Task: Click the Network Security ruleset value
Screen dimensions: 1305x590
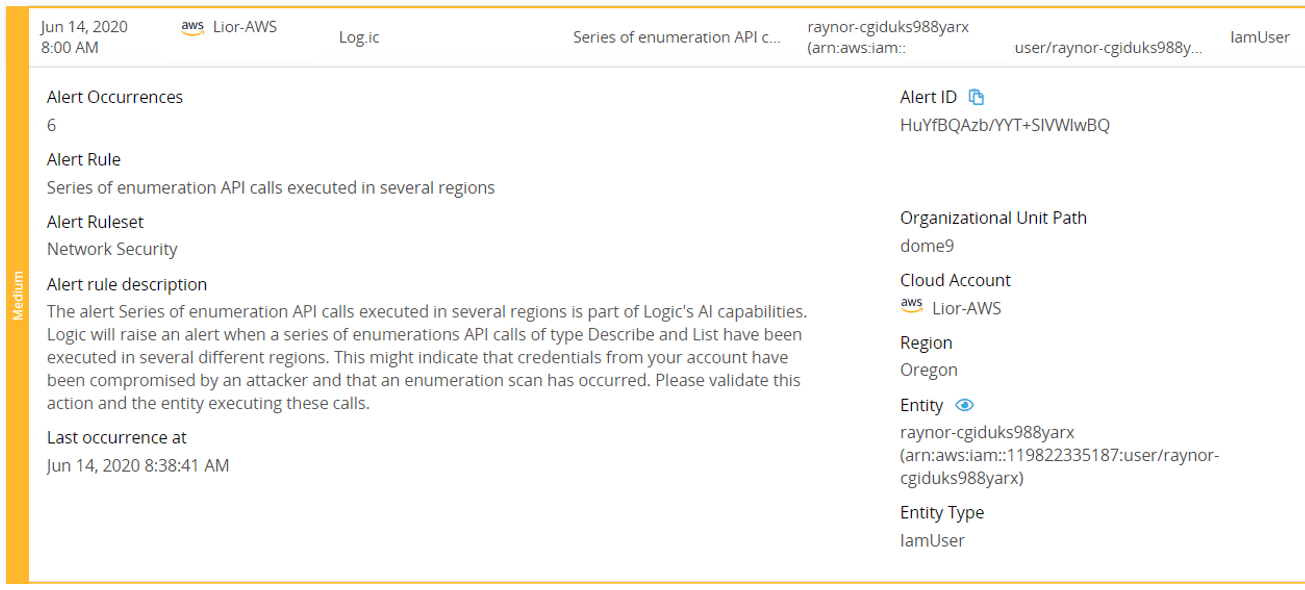Action: pyautogui.click(x=112, y=249)
